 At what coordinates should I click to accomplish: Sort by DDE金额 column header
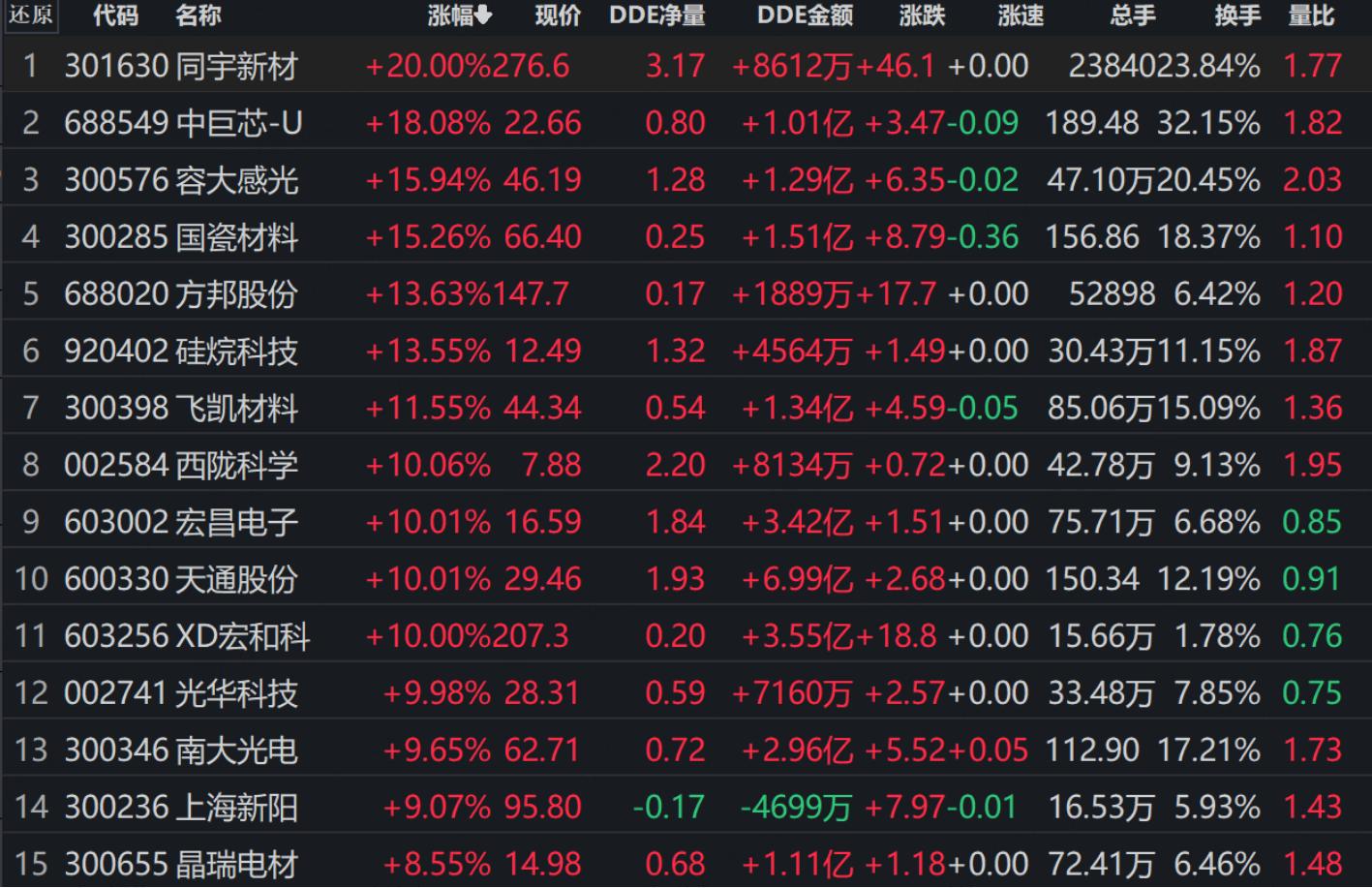point(805,15)
